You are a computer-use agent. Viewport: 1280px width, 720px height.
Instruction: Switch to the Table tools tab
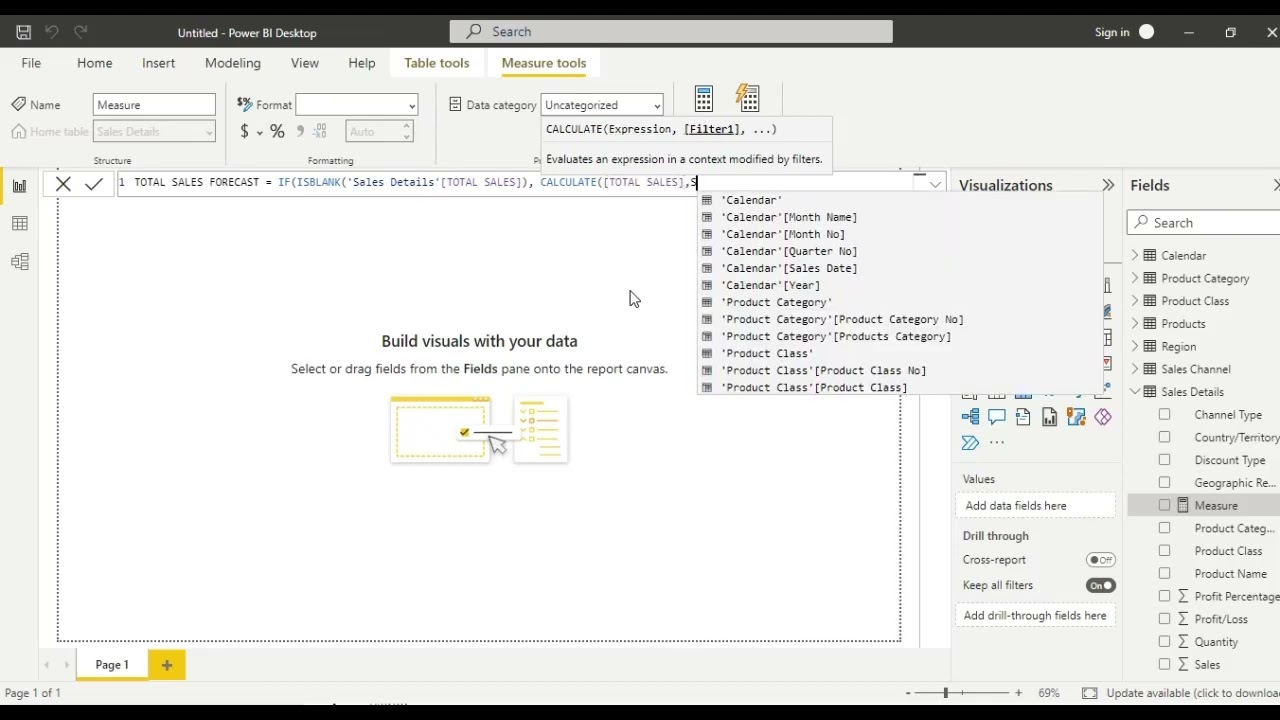point(437,63)
